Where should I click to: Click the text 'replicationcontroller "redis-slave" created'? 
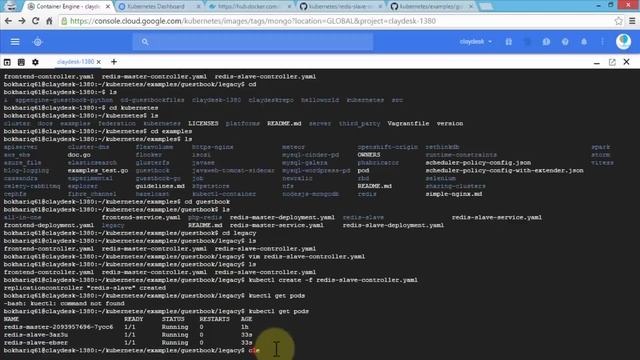(85, 288)
